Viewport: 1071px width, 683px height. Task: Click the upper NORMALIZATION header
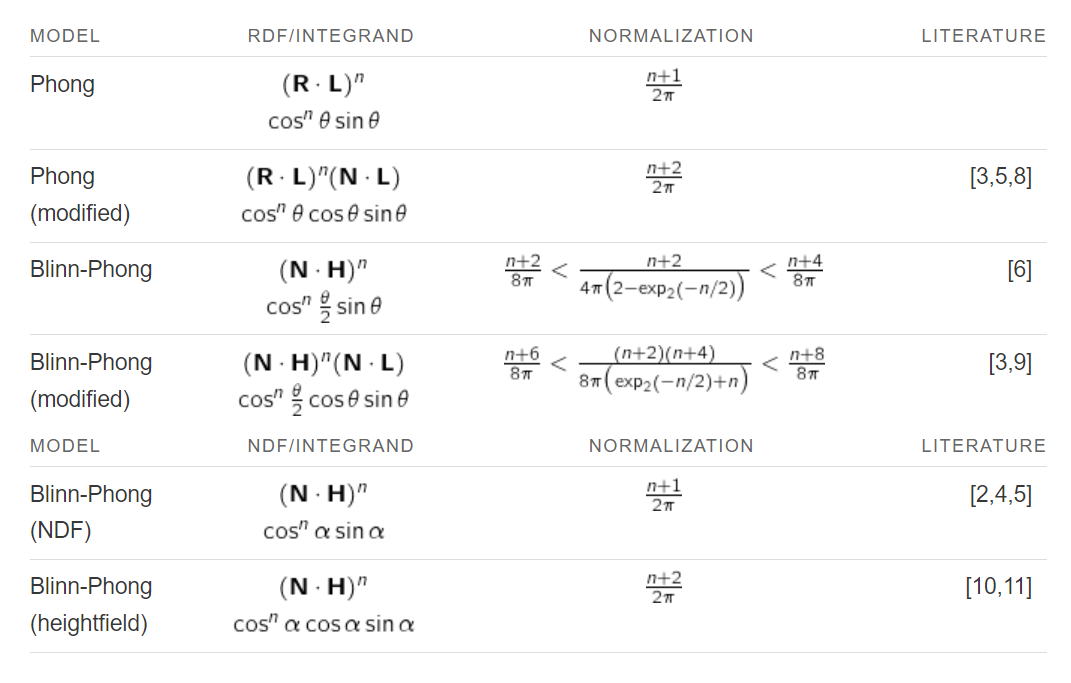click(671, 36)
